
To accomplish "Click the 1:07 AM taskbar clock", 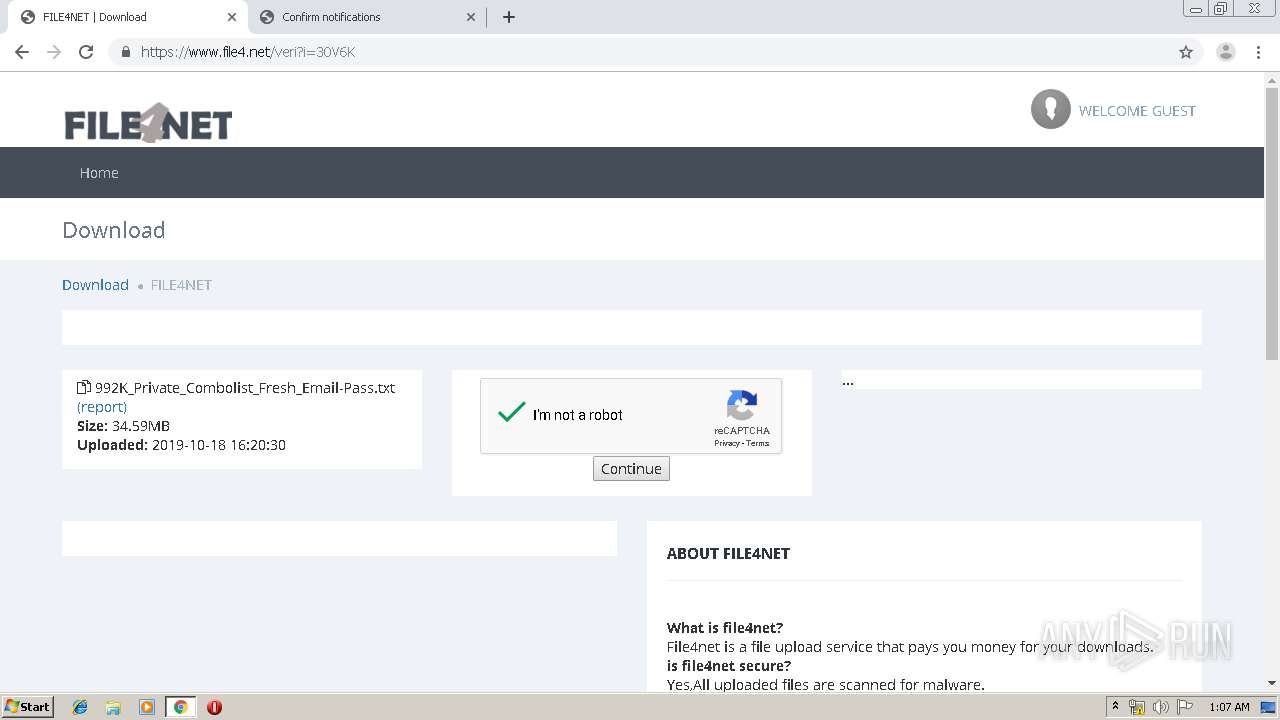I will pos(1229,707).
